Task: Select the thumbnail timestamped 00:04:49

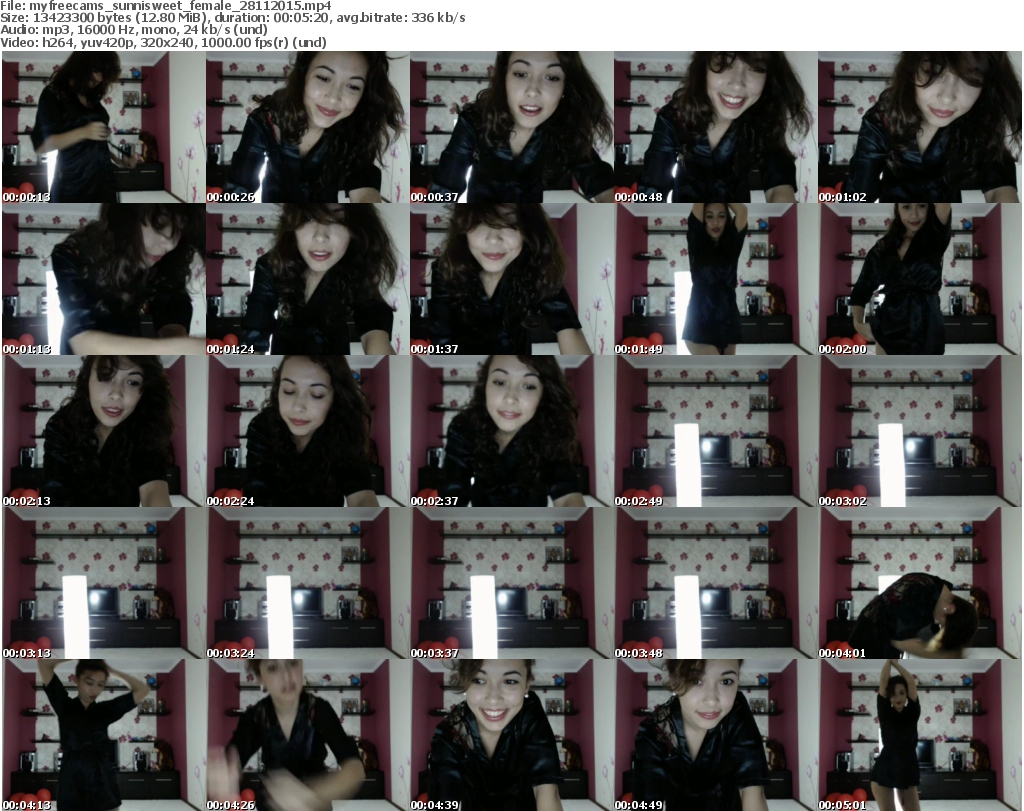Action: click(x=716, y=735)
